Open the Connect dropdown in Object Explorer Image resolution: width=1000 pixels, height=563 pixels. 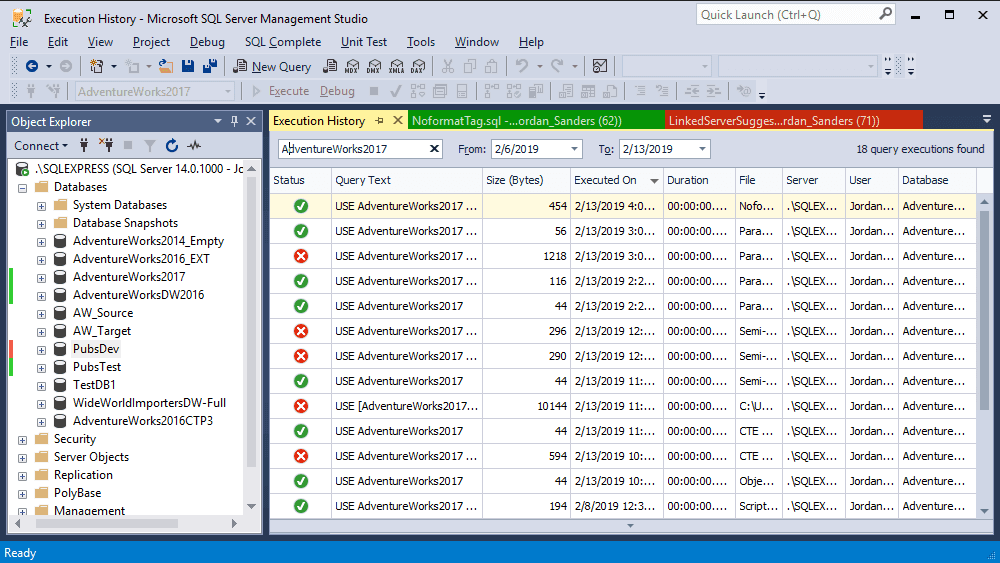pyautogui.click(x=41, y=145)
